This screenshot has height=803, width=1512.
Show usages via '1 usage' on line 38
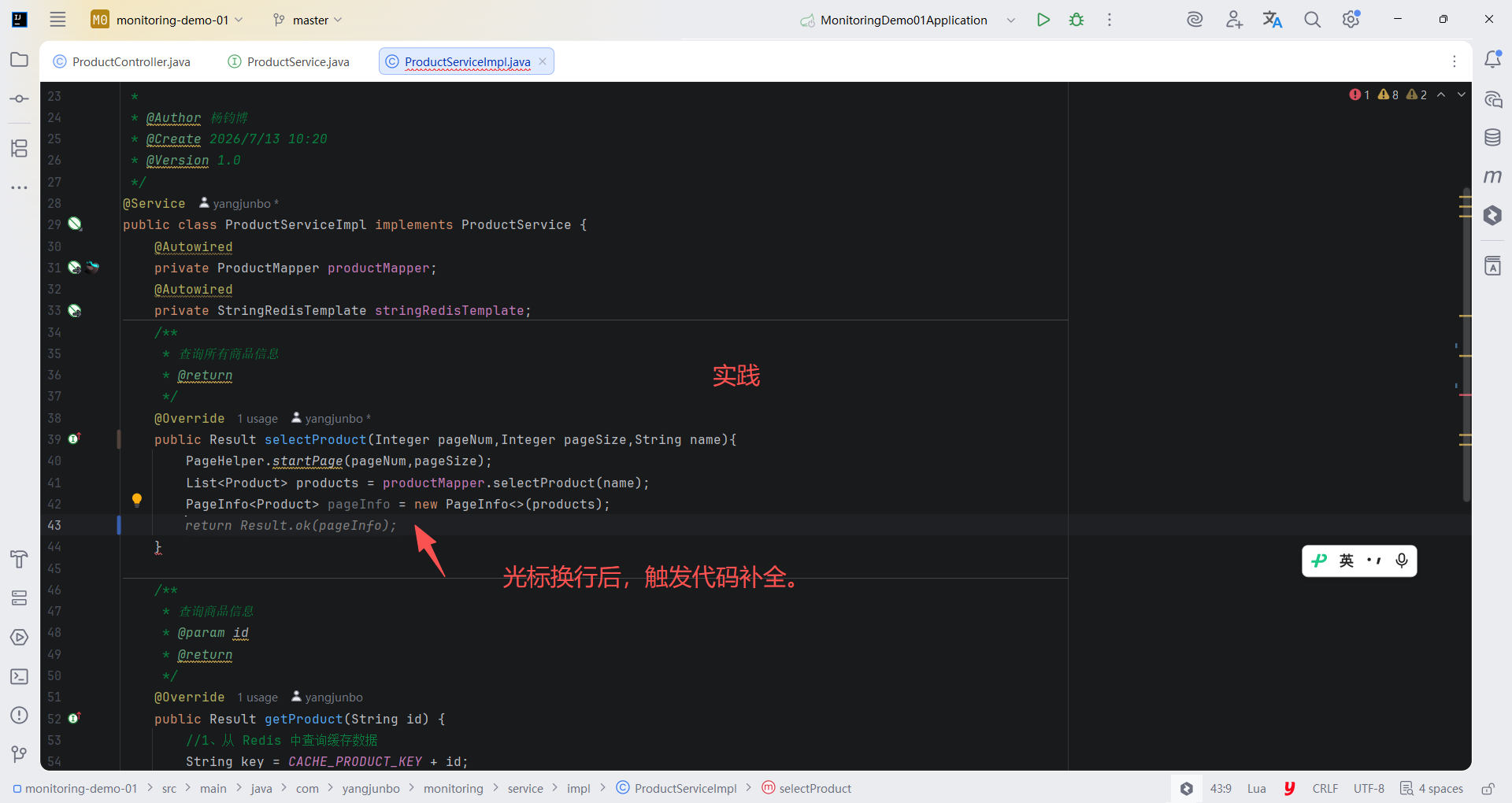[x=258, y=418]
